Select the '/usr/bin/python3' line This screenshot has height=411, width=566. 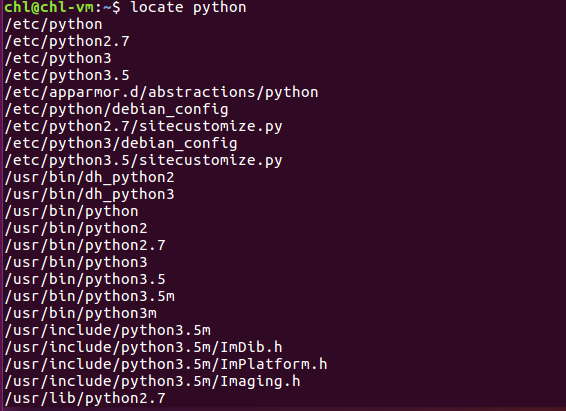76,262
